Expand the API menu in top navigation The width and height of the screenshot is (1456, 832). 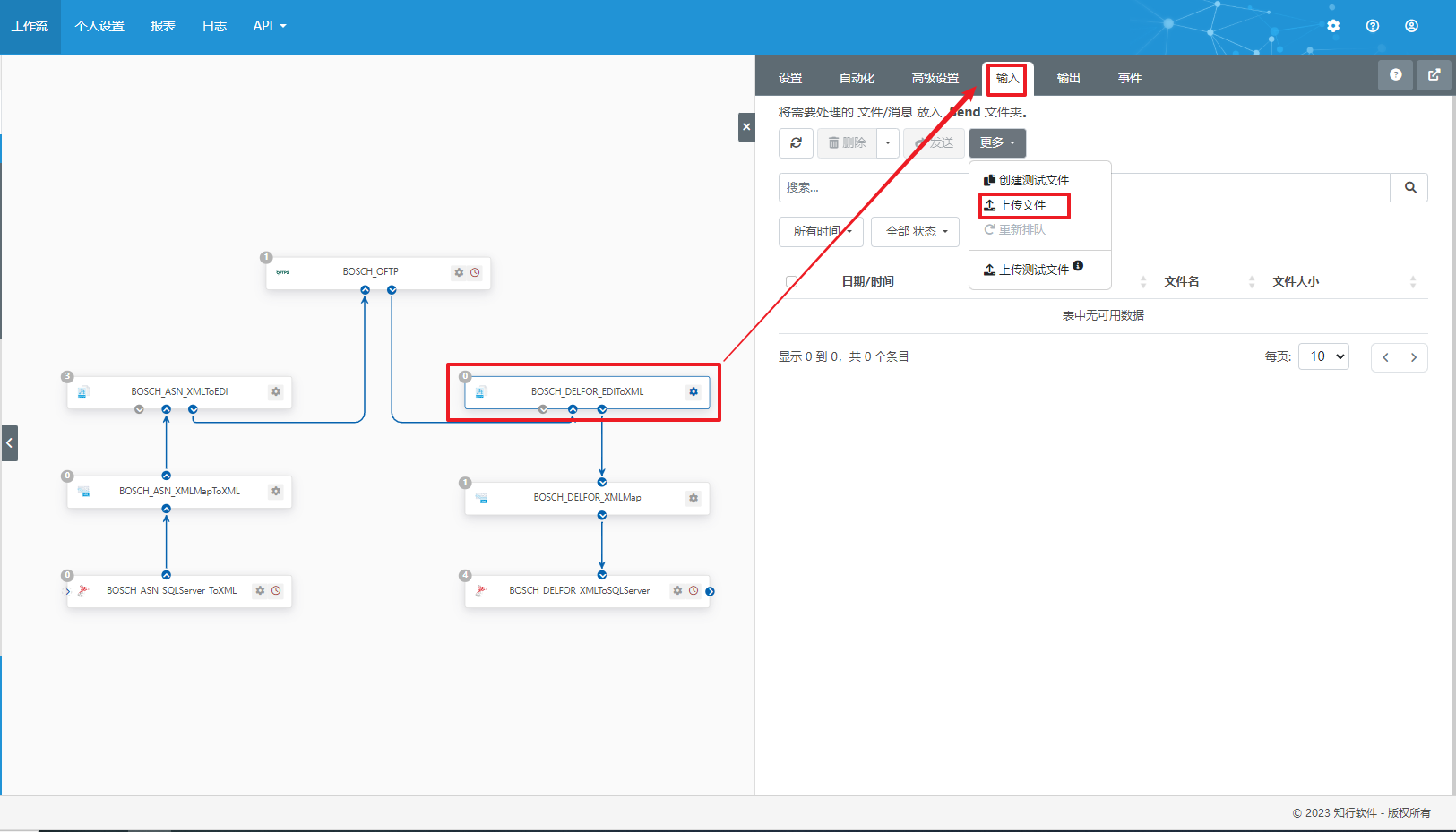coord(269,26)
